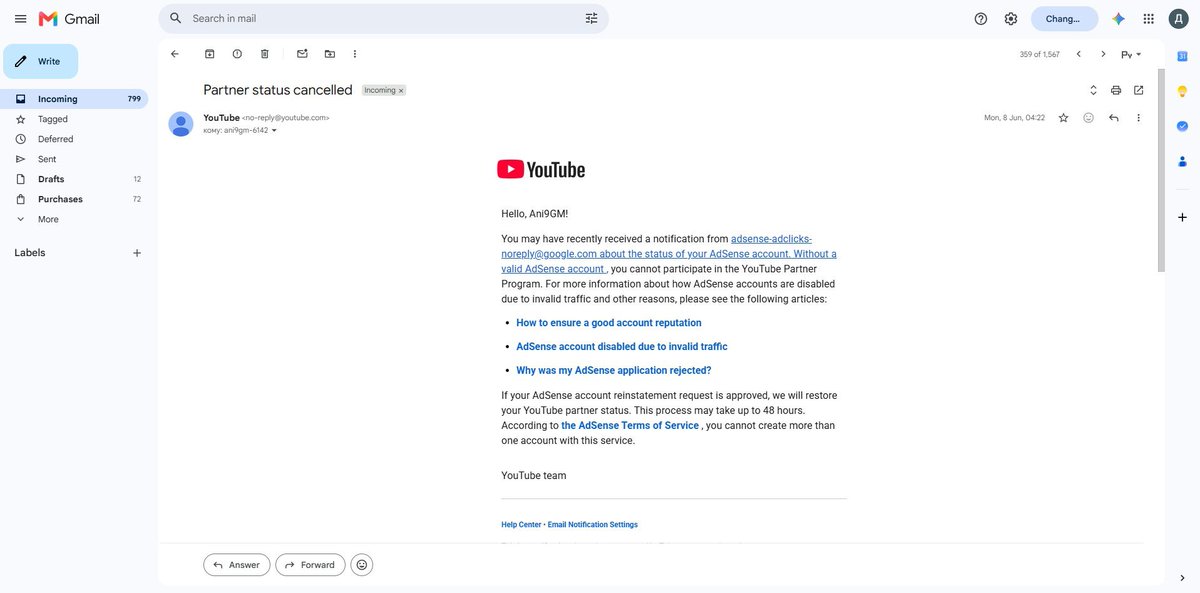This screenshot has height=593, width=1200.
Task: Delete this email
Action: [265, 54]
